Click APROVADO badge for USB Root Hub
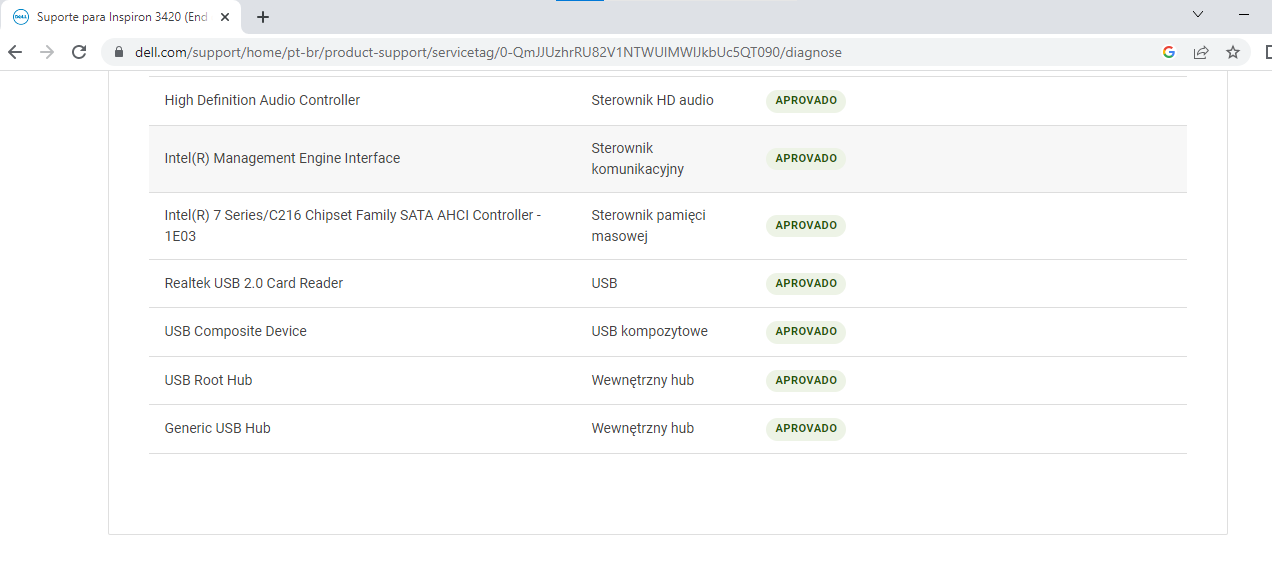The height and width of the screenshot is (566, 1272). (x=806, y=380)
